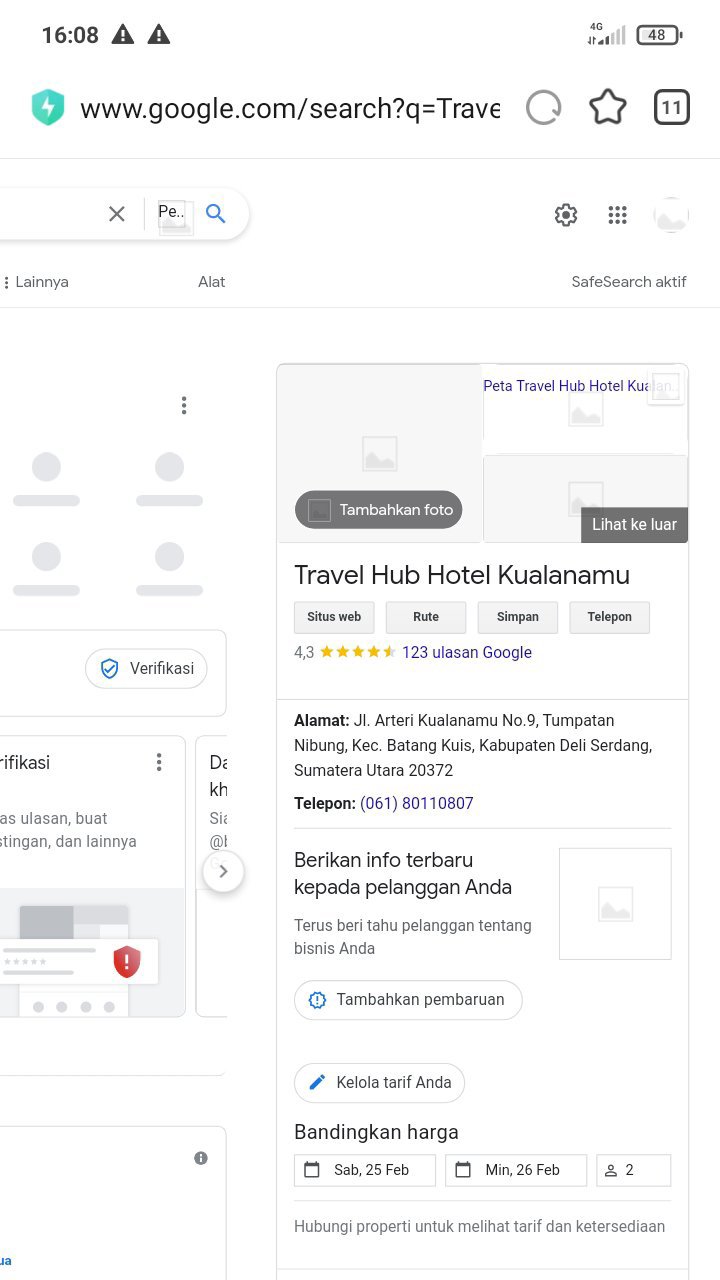Tap the Tambahkan foto button
This screenshot has height=1280, width=720.
379,510
